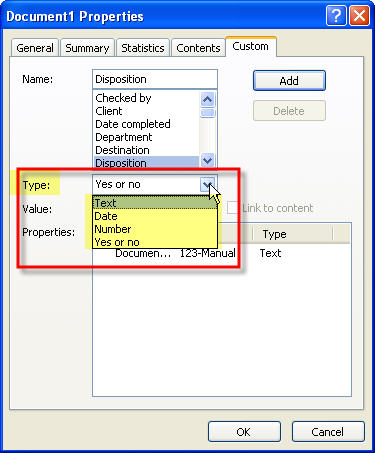Open the Help question mark button
This screenshot has width=375, height=453.
pyautogui.click(x=336, y=16)
